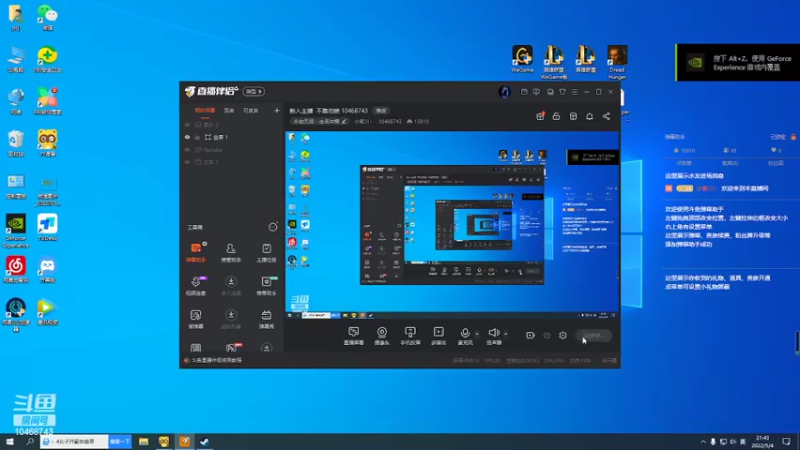Open ToDesk desktop shortcut

click(47, 228)
